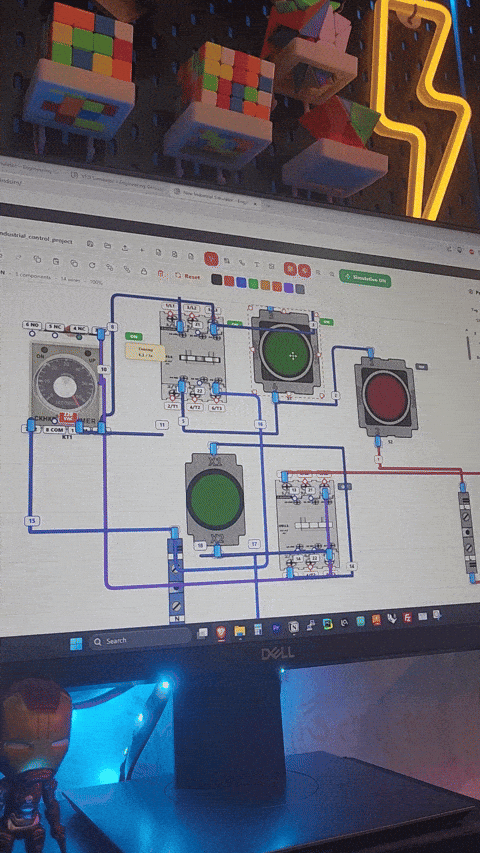The width and height of the screenshot is (480, 853).
Task: Push the green pushbutton with cursor on it
Action: click(286, 353)
